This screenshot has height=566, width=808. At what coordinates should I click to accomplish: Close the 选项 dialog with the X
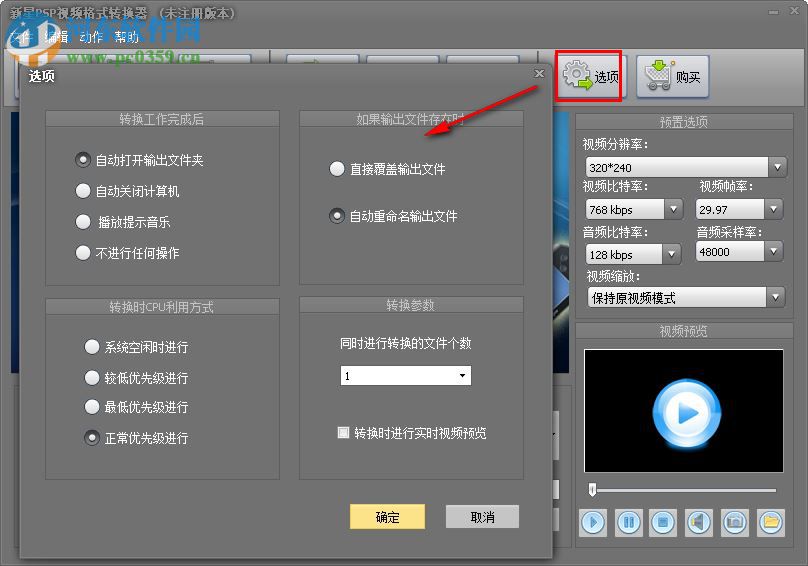(x=539, y=74)
